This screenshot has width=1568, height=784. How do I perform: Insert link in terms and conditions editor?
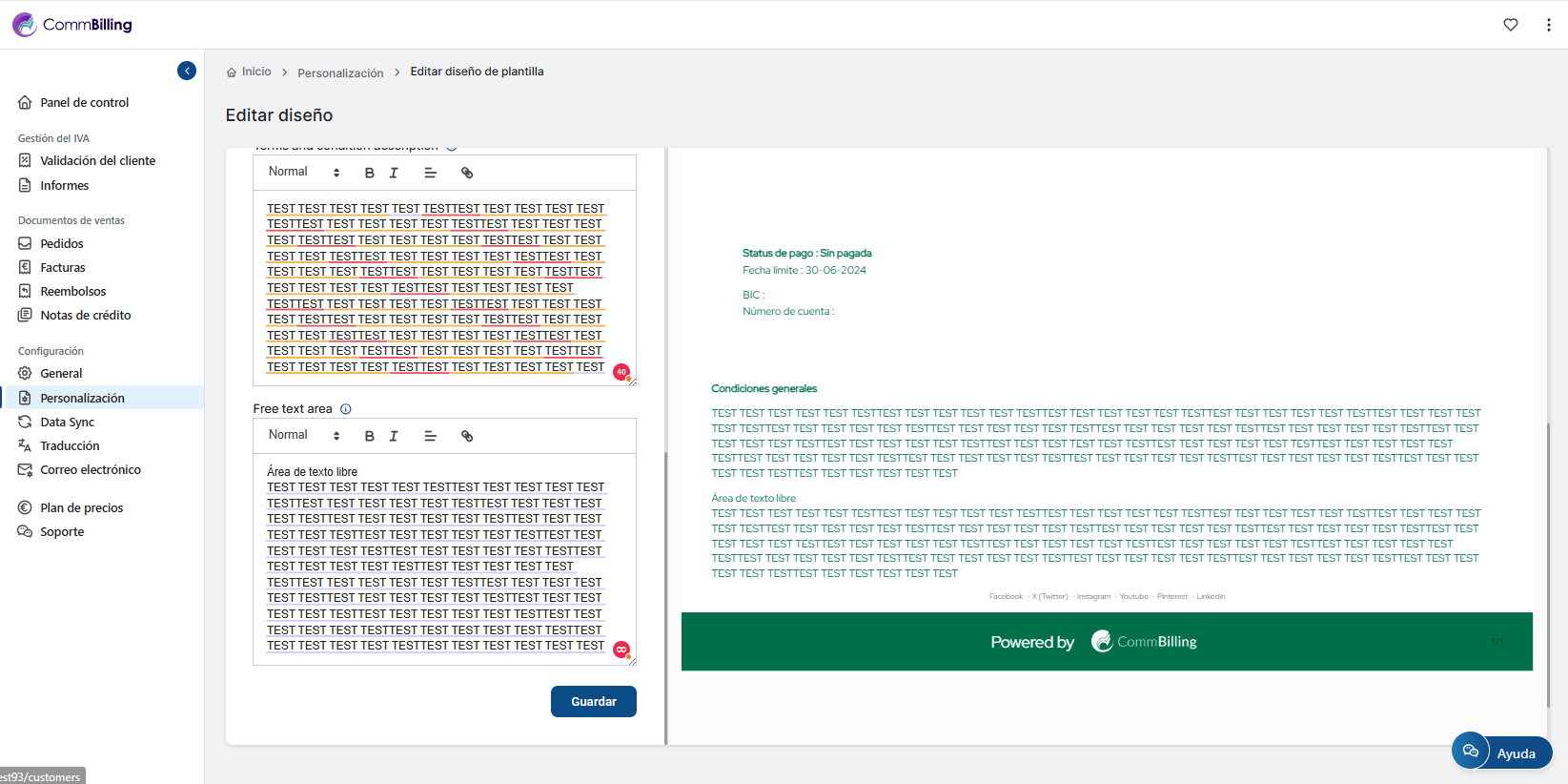pyautogui.click(x=467, y=173)
